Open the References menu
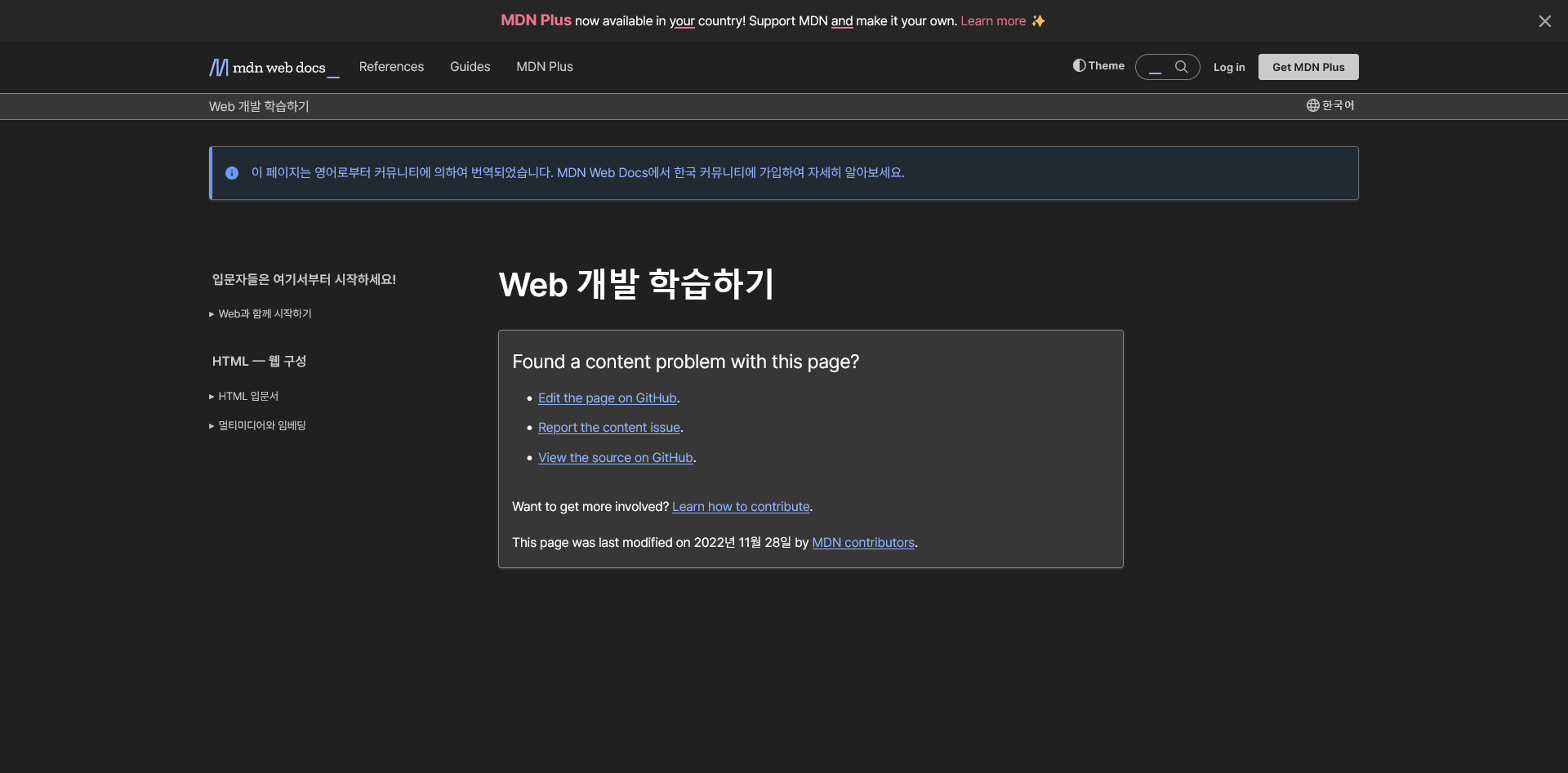 click(x=391, y=67)
